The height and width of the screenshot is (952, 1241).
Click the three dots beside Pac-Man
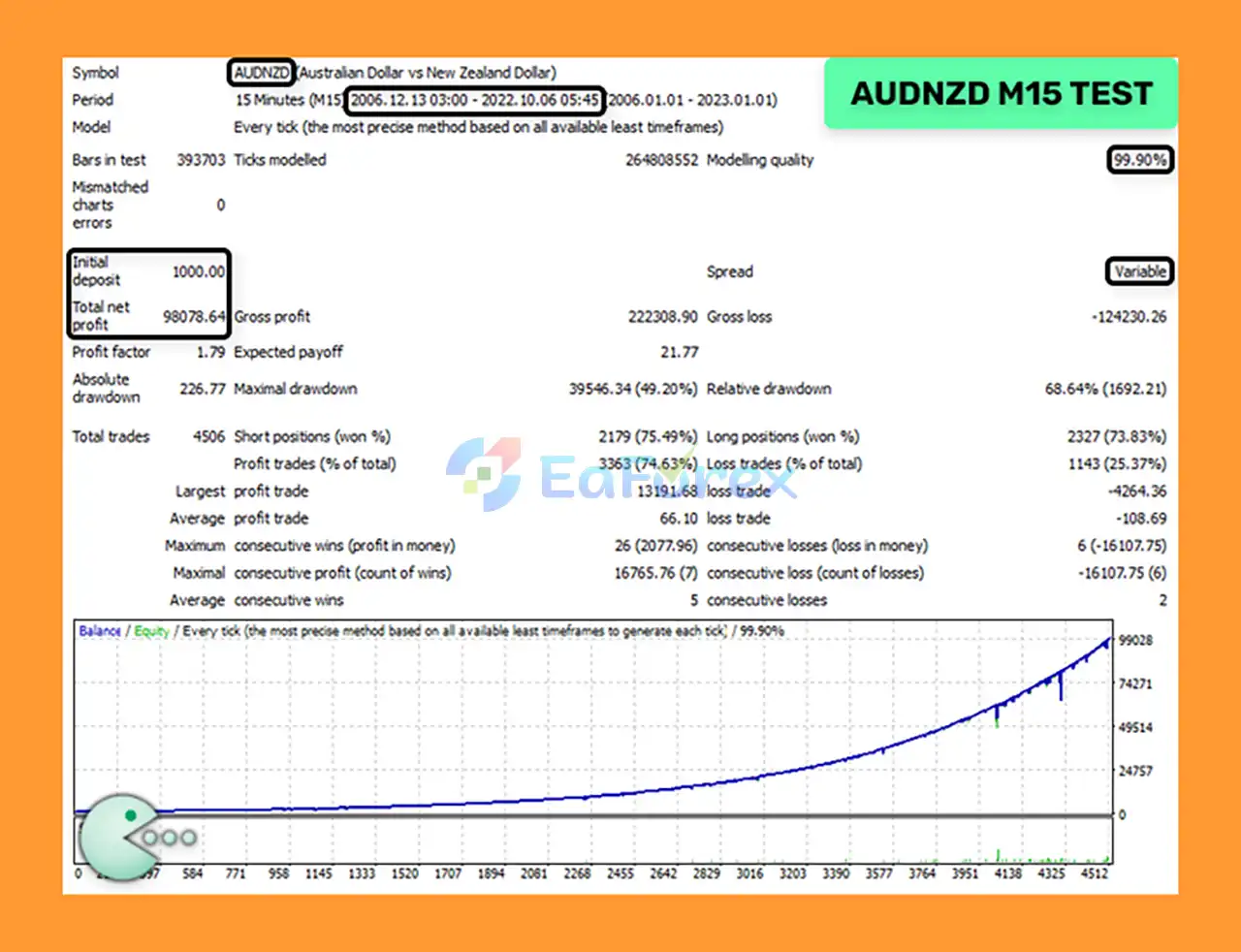point(170,838)
